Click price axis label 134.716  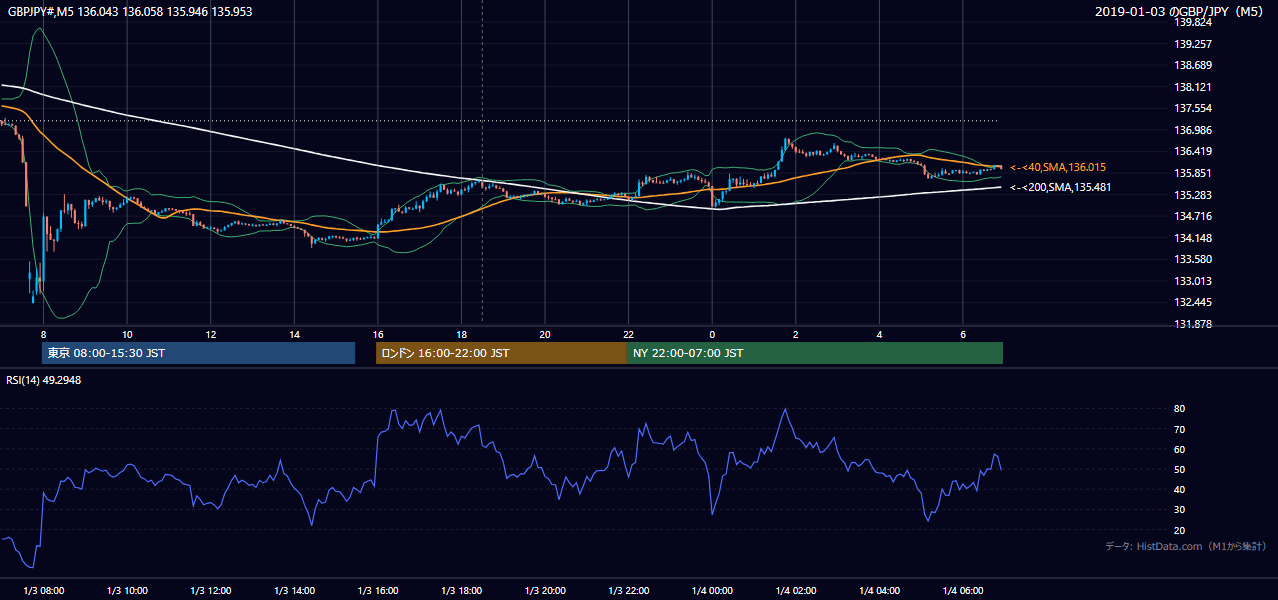[1193, 216]
